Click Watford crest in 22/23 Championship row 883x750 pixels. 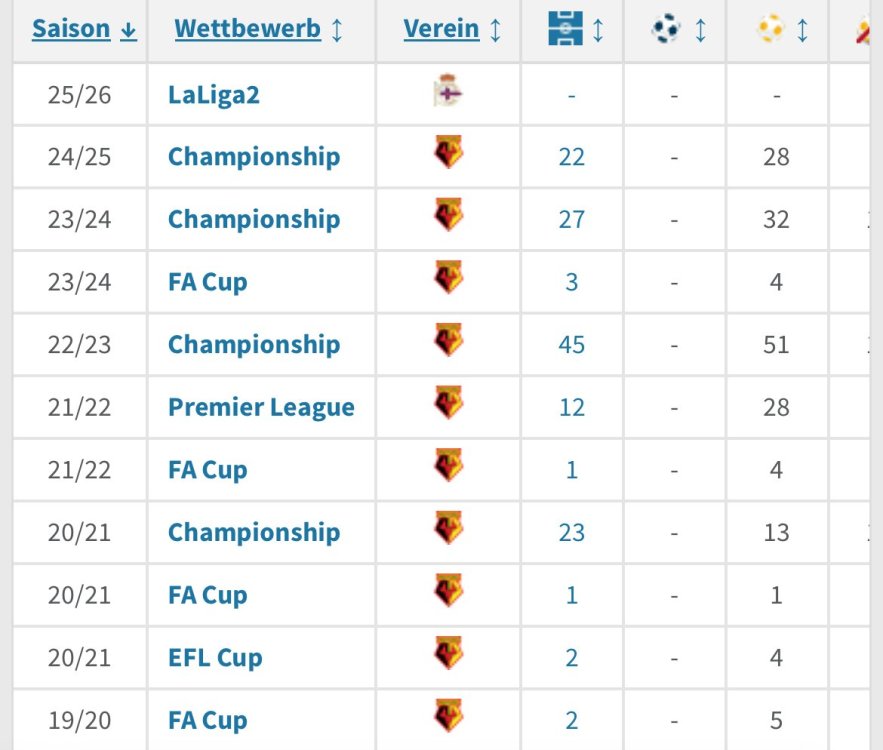coord(448,341)
